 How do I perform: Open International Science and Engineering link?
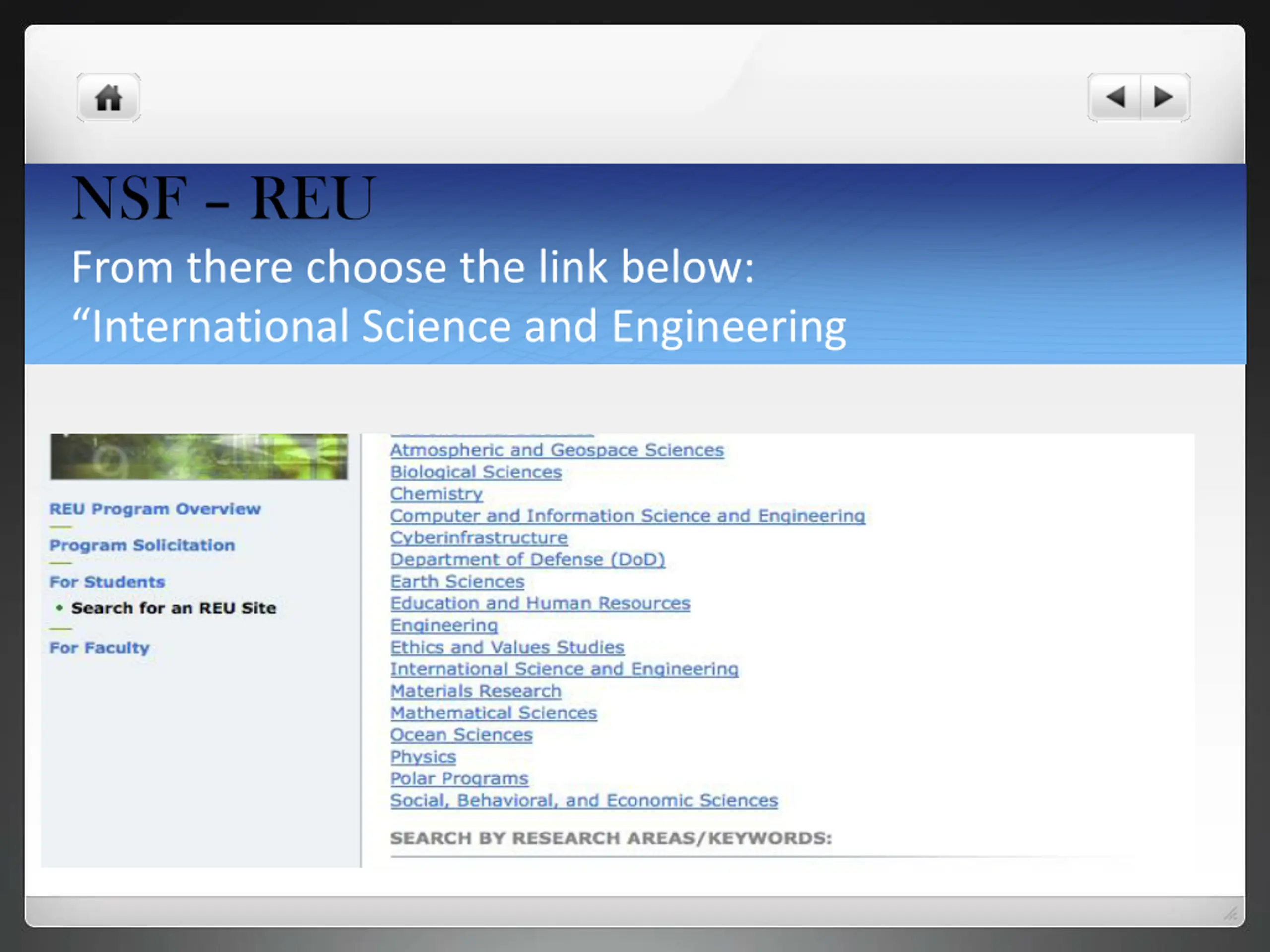pyautogui.click(x=565, y=669)
